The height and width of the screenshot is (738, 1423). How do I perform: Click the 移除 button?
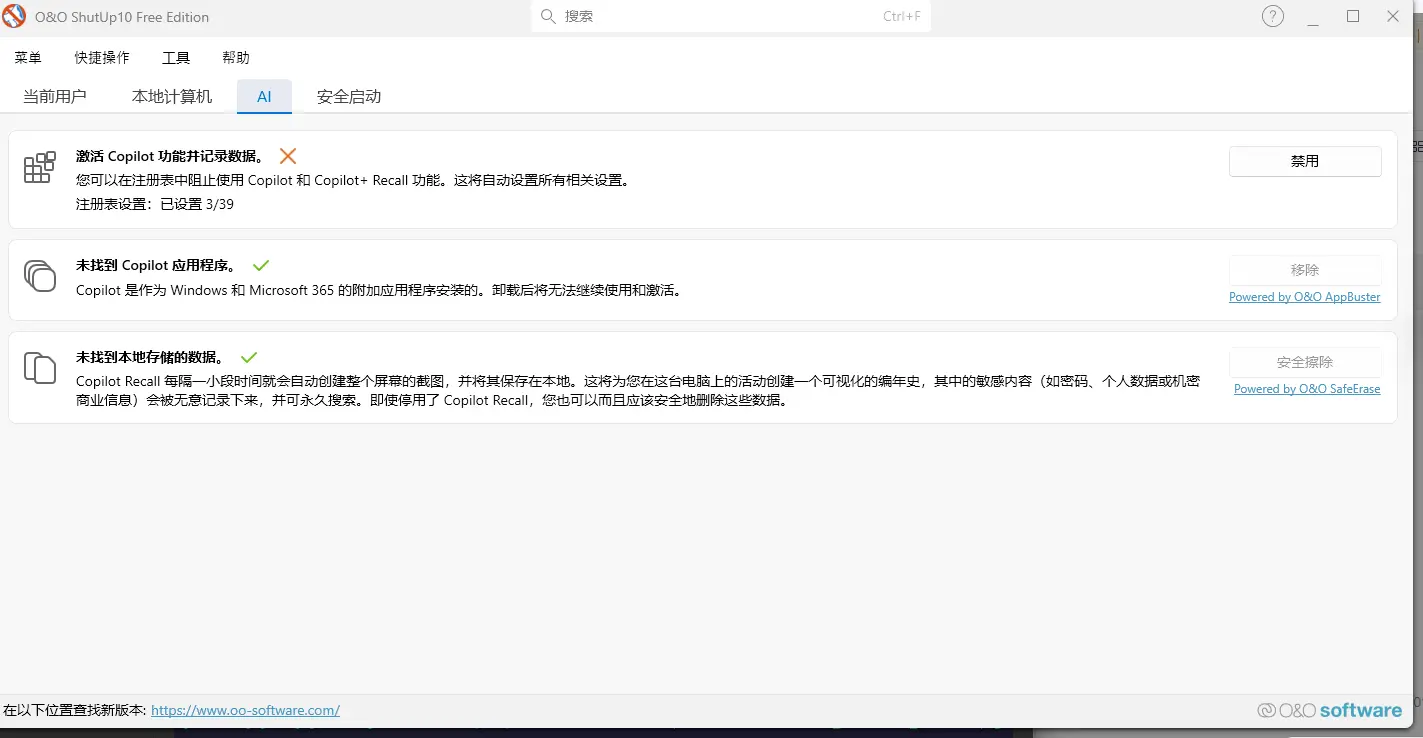(1305, 270)
